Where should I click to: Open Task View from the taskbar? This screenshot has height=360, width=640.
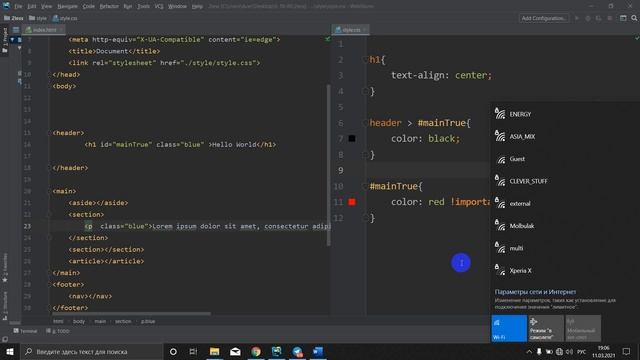pyautogui.click(x=193, y=351)
